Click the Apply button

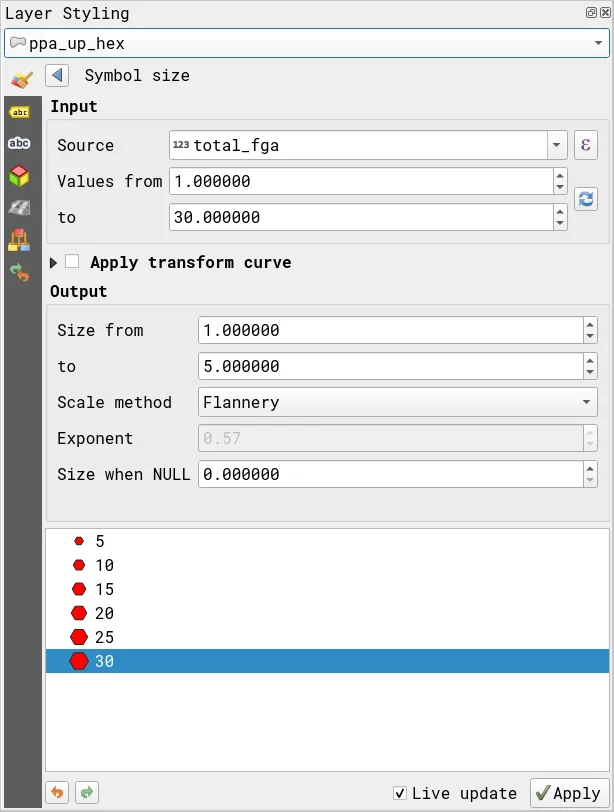pyautogui.click(x=569, y=793)
